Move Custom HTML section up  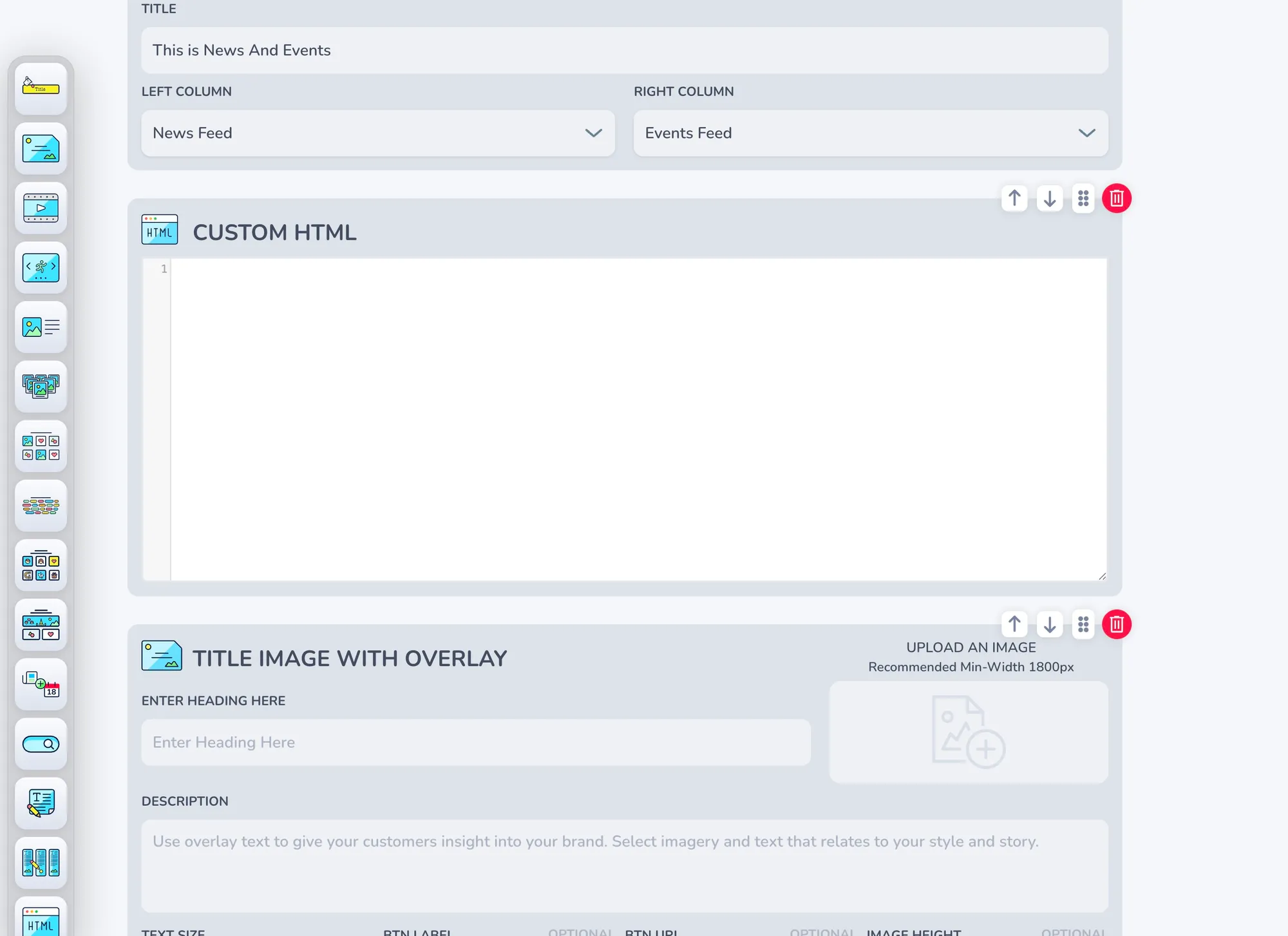[x=1014, y=198]
